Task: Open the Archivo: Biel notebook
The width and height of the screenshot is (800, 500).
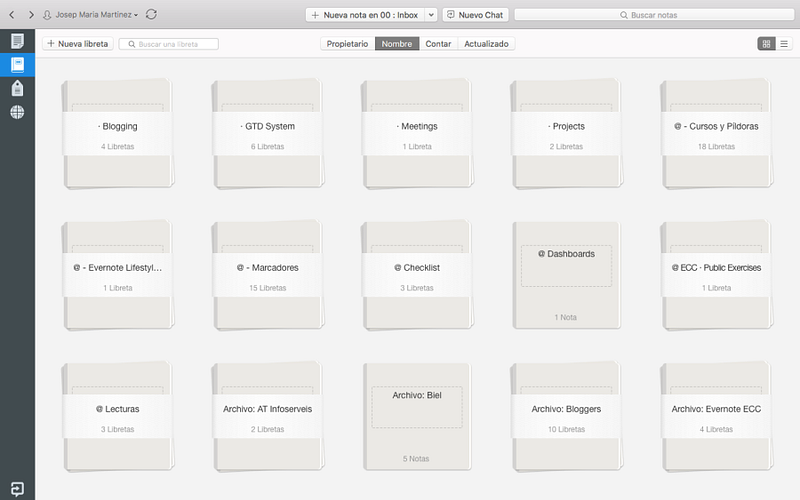Action: 417,416
